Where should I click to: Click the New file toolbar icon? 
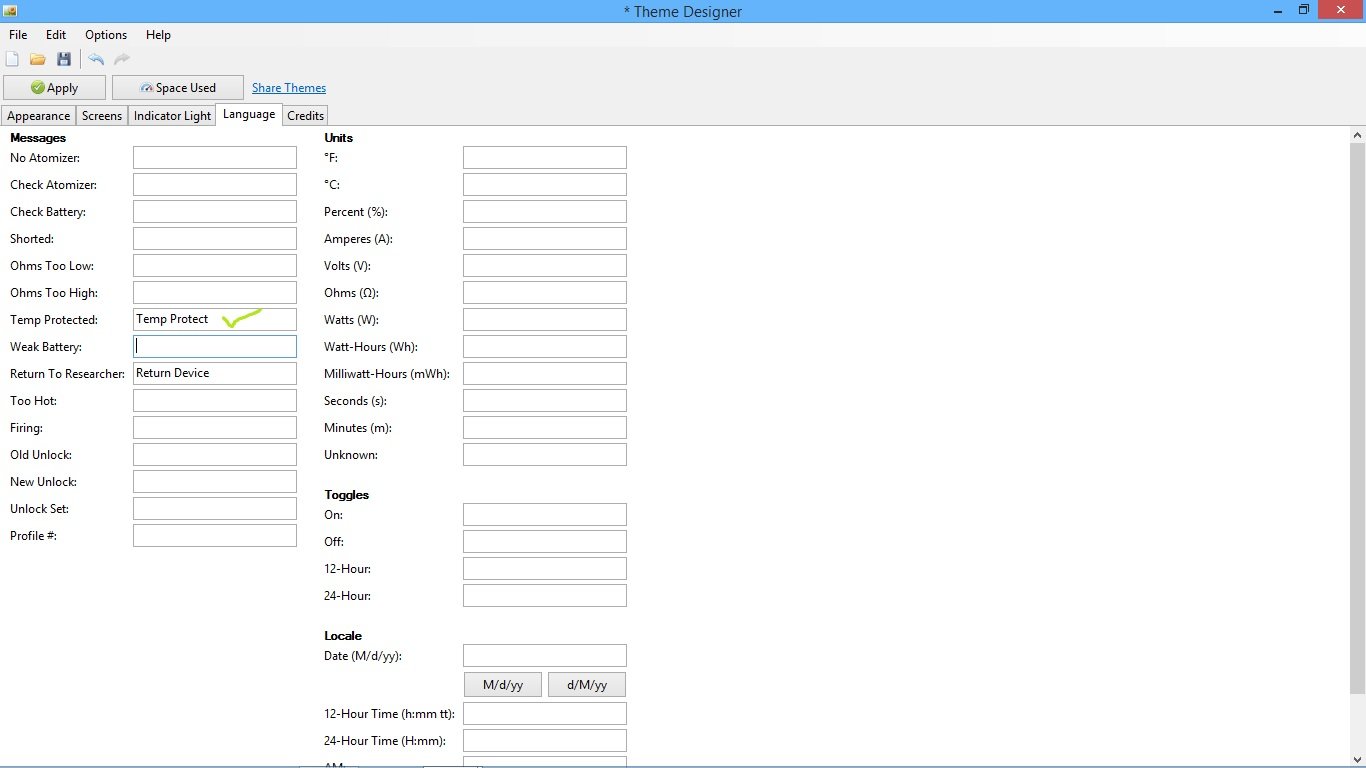pyautogui.click(x=12, y=60)
